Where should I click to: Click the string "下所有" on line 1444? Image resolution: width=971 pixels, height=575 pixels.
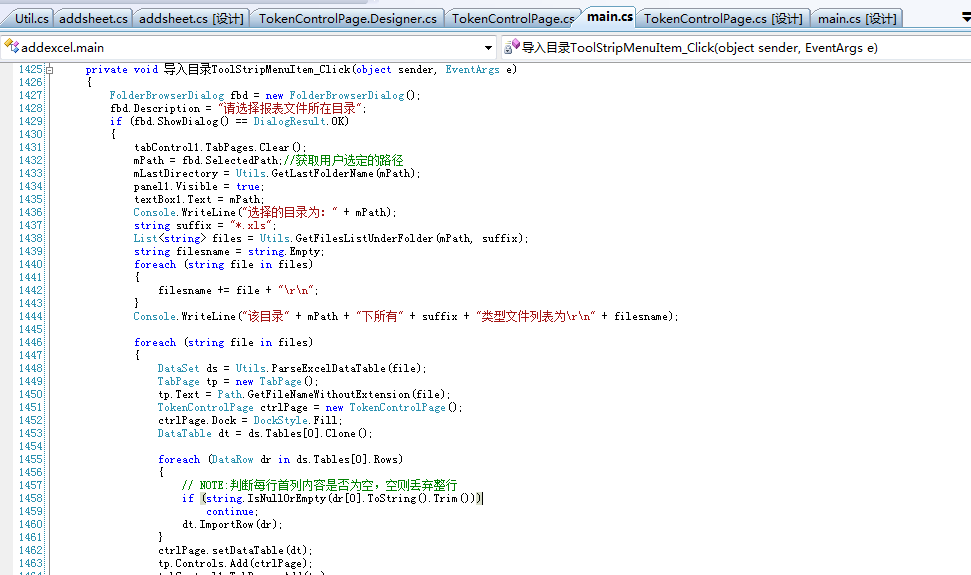(380, 316)
